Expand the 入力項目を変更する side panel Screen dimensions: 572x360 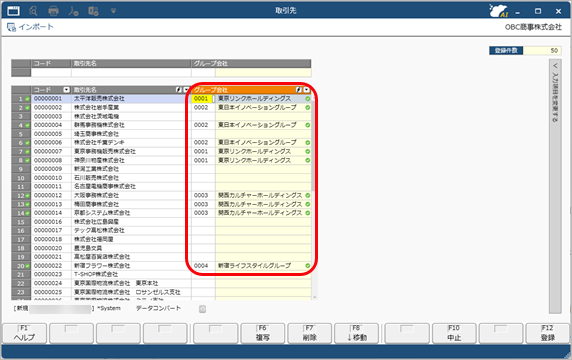point(555,186)
